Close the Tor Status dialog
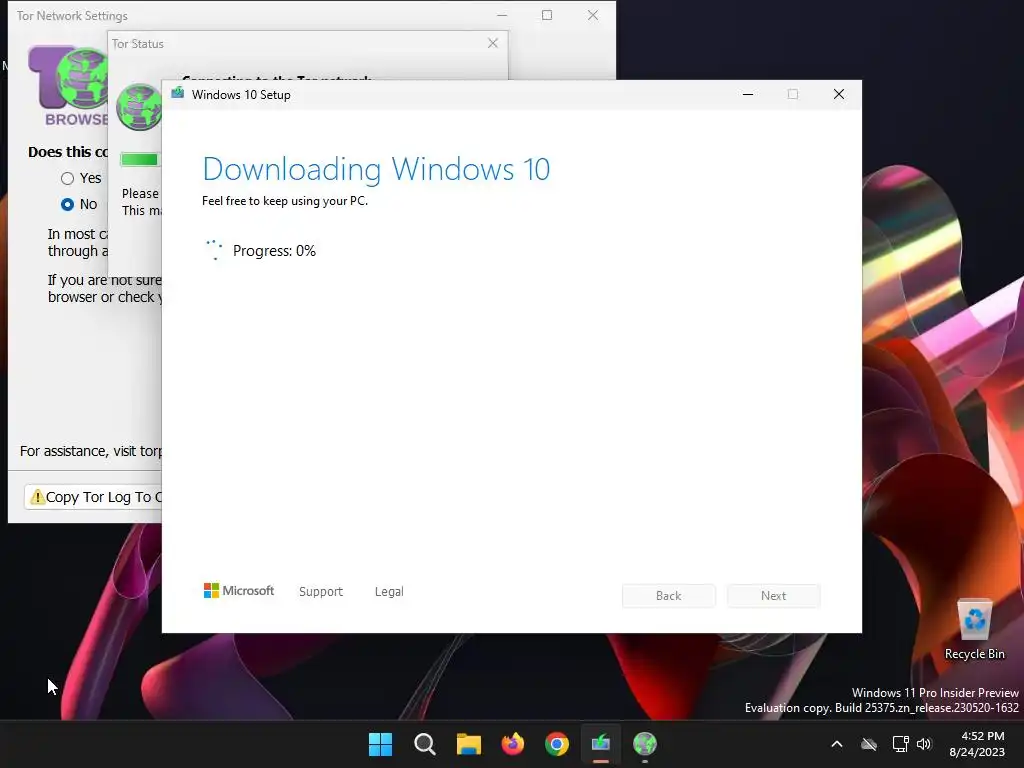 click(x=493, y=43)
